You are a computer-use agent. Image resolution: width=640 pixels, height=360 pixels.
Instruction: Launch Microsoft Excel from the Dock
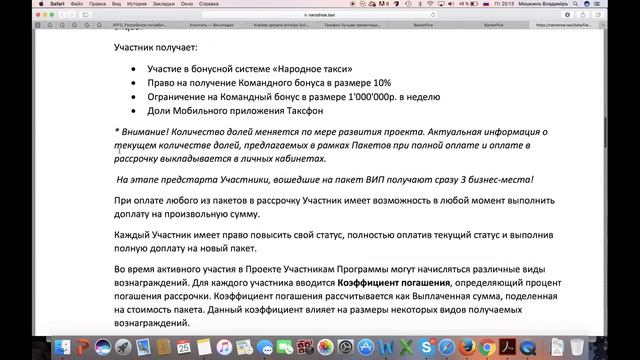pyautogui.click(x=406, y=347)
